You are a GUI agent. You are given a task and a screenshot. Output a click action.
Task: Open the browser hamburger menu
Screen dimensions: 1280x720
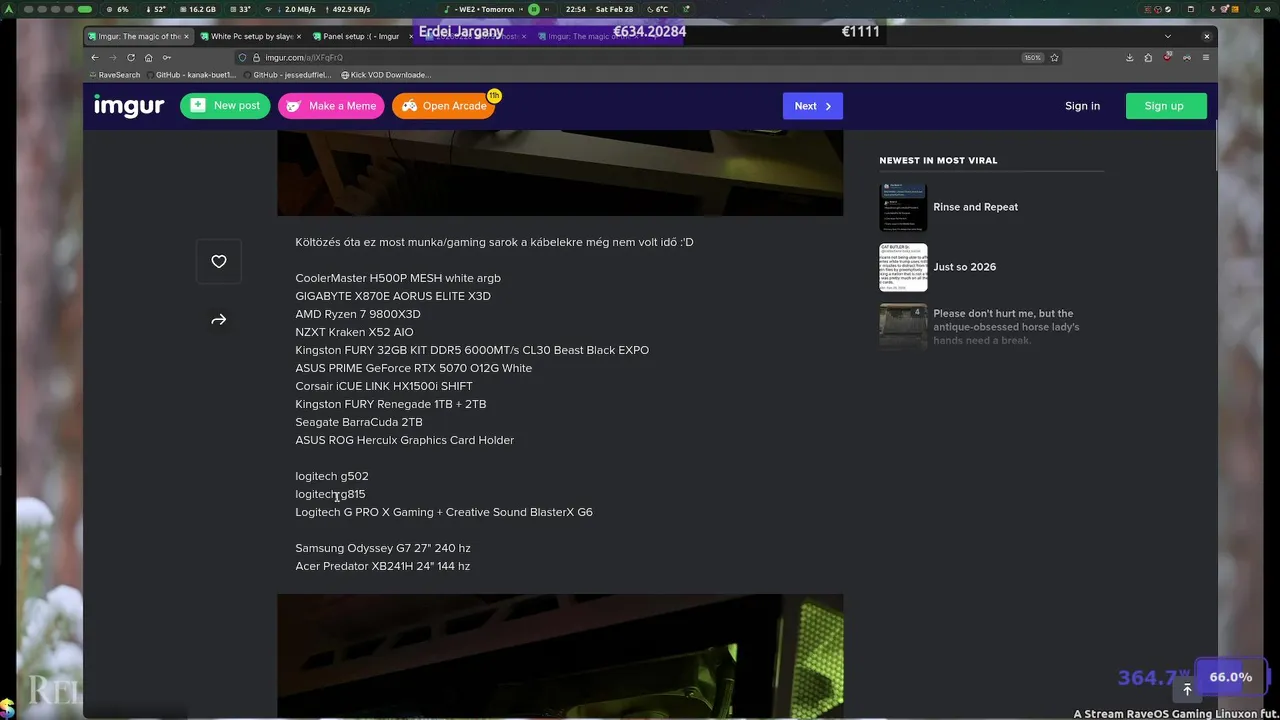pyautogui.click(x=1206, y=58)
